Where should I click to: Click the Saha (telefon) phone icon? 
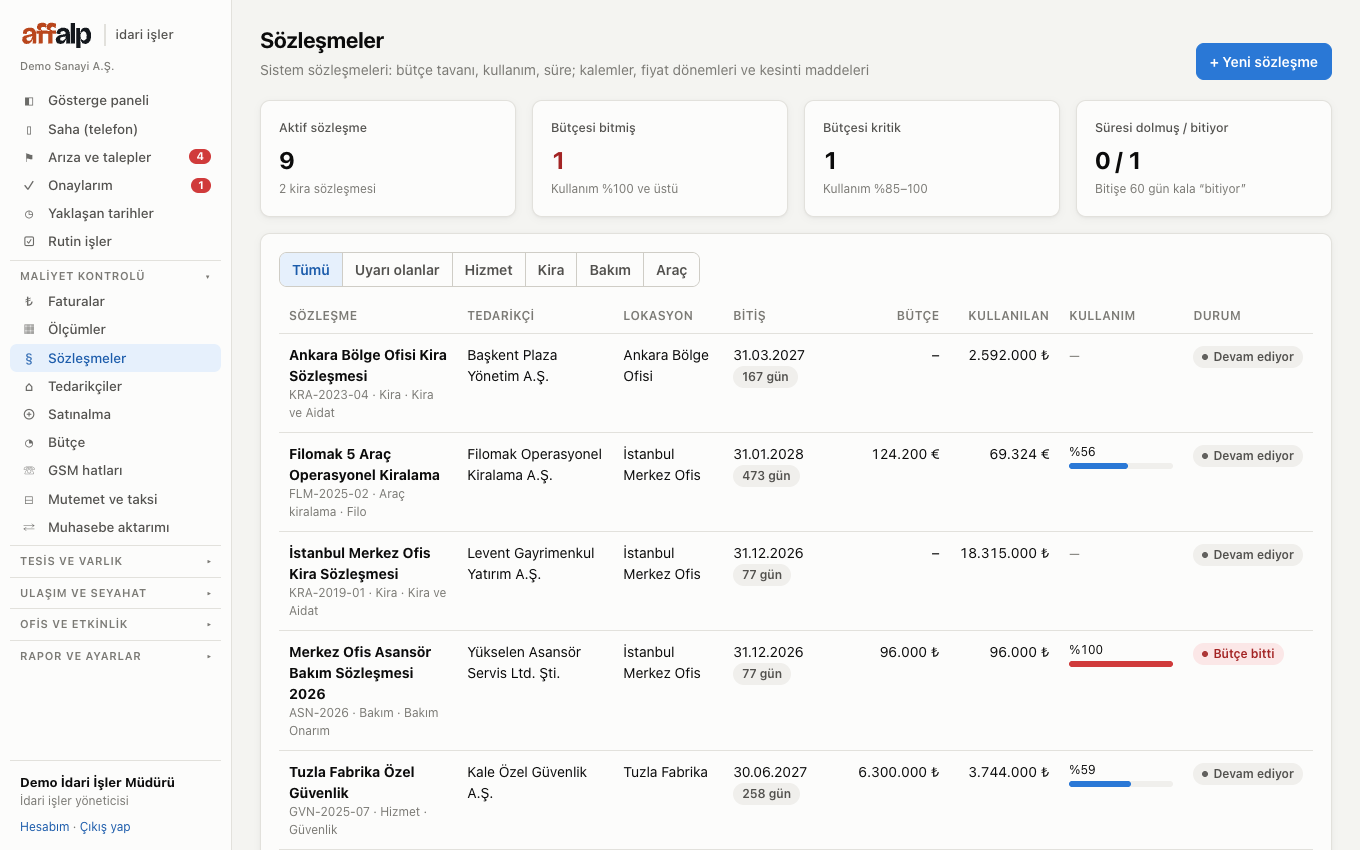pyautogui.click(x=29, y=129)
